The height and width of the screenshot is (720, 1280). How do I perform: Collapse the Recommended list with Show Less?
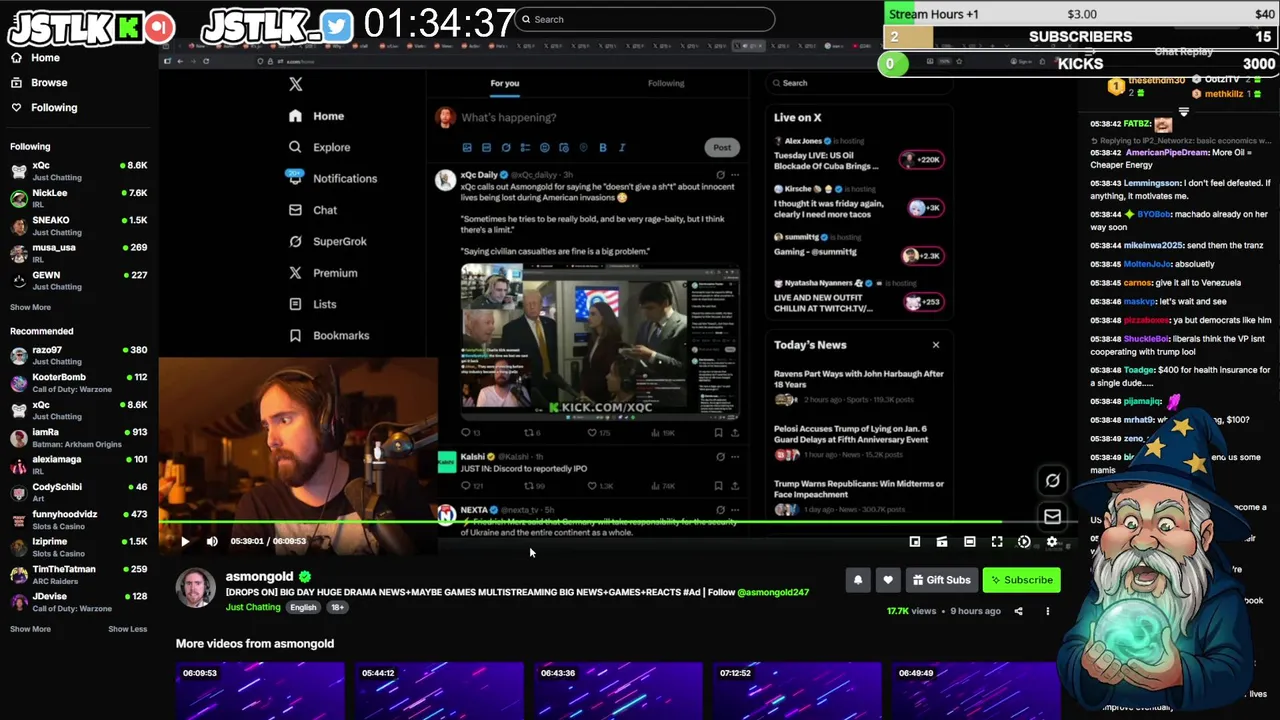click(127, 629)
